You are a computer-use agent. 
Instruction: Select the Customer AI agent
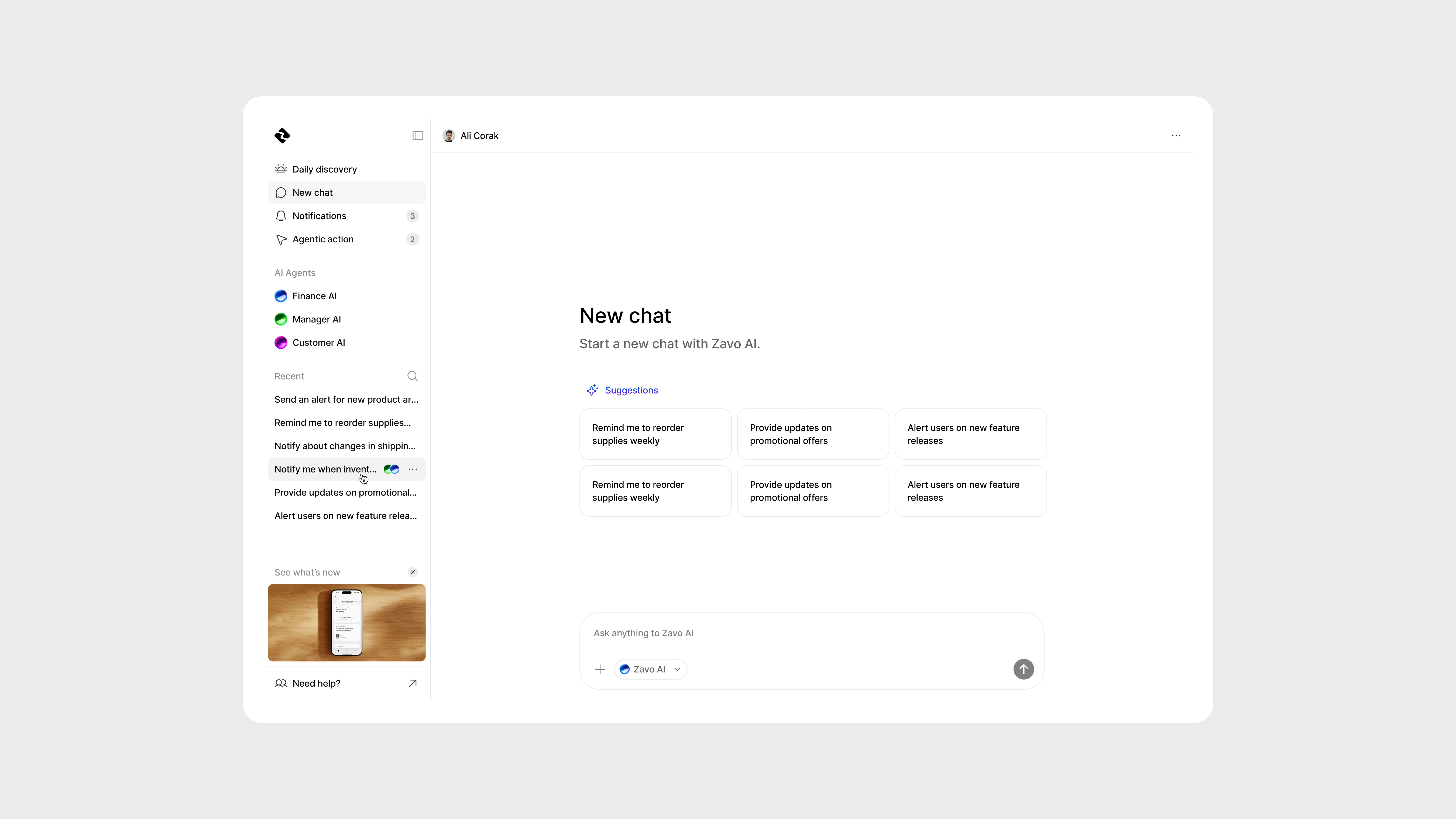(x=318, y=343)
